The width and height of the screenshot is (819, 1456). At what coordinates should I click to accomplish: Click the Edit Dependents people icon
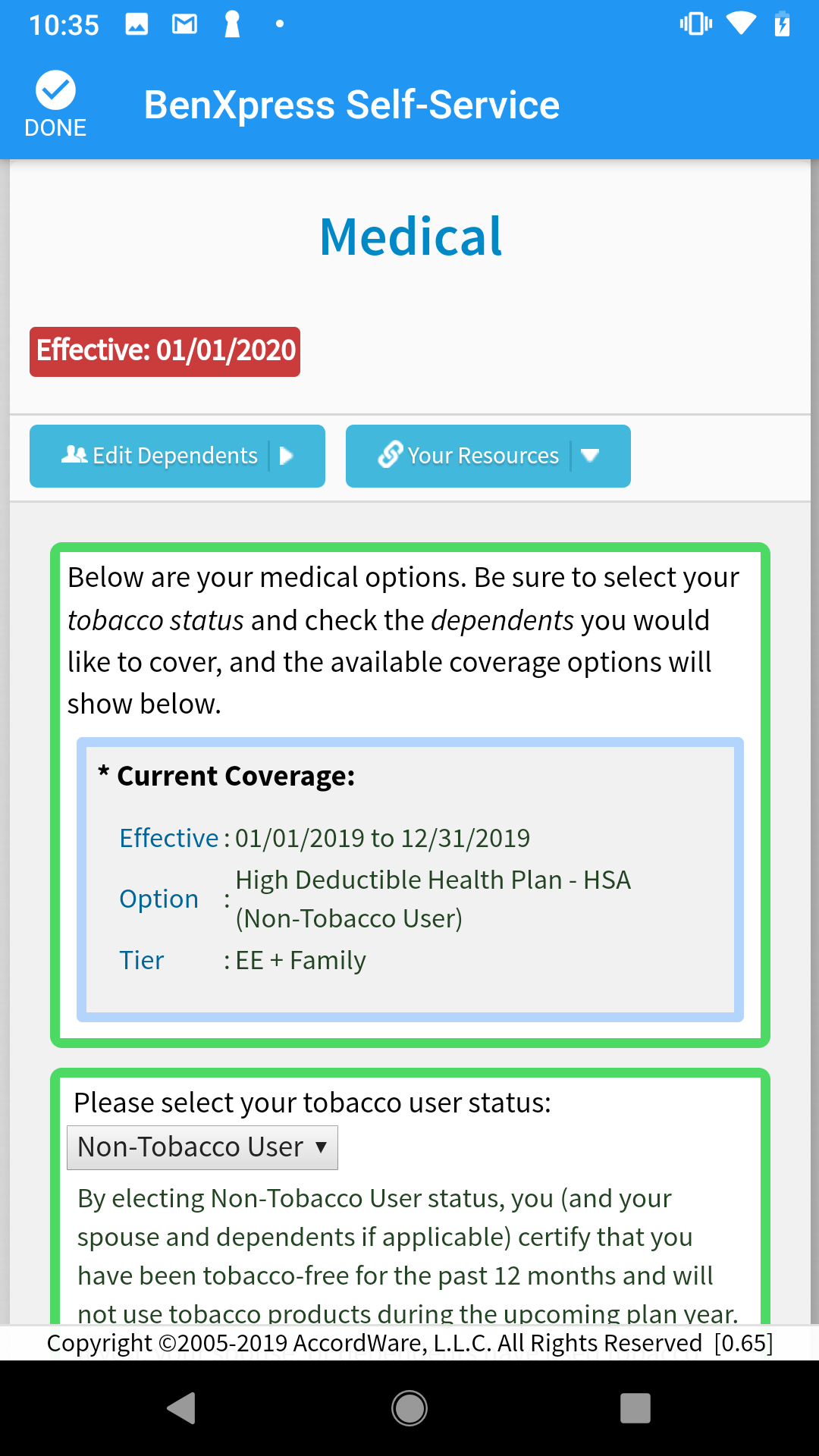tap(74, 455)
